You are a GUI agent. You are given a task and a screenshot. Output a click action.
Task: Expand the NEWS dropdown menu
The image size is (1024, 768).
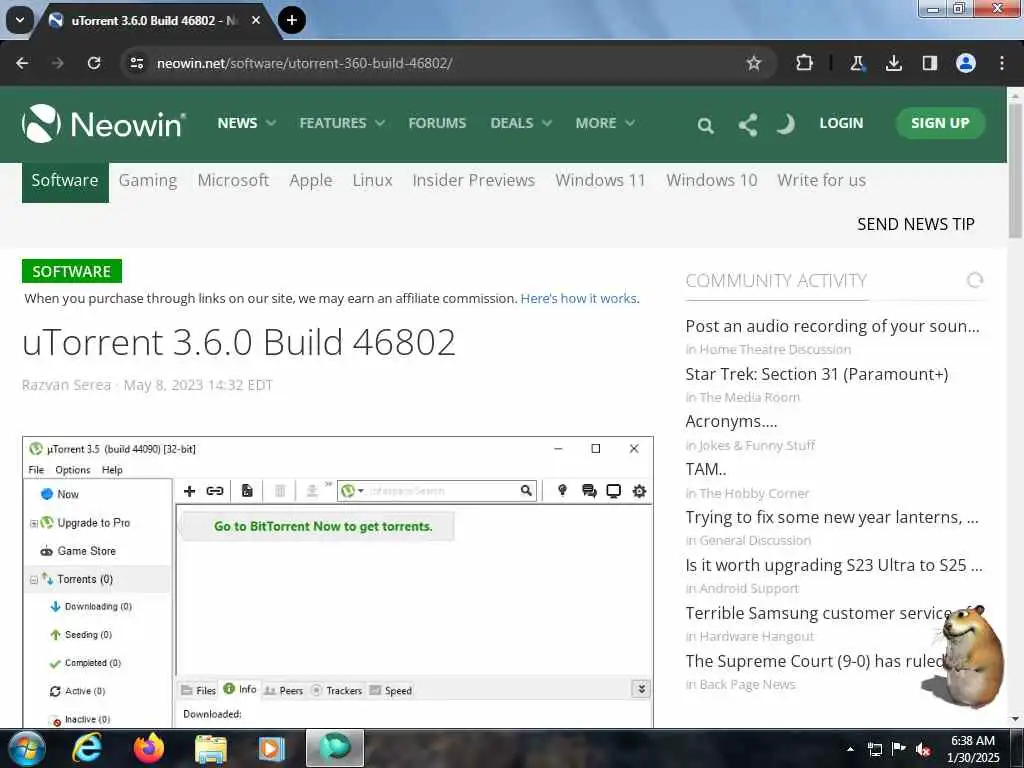[x=247, y=123]
